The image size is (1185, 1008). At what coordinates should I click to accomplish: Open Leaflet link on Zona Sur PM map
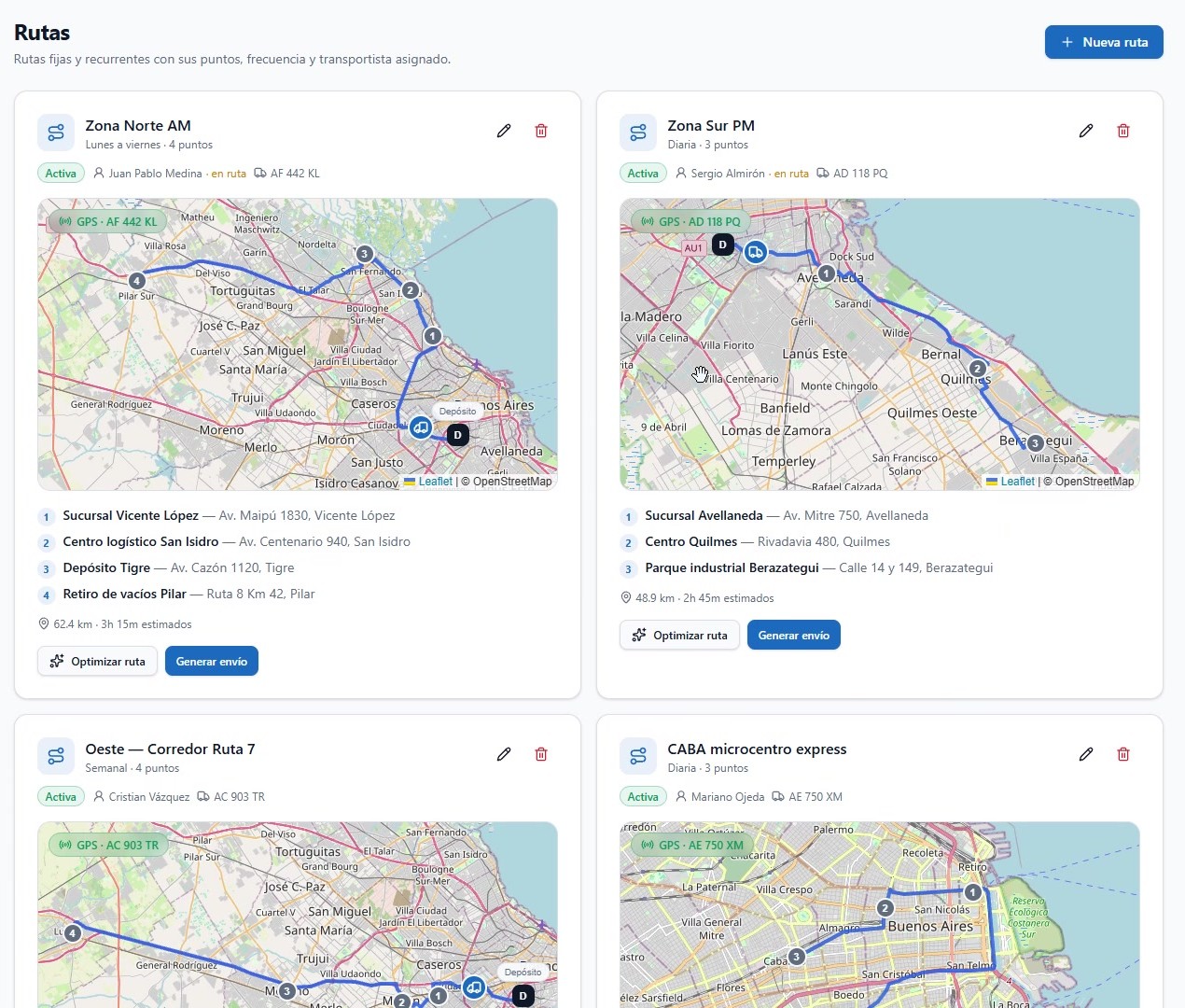1011,482
